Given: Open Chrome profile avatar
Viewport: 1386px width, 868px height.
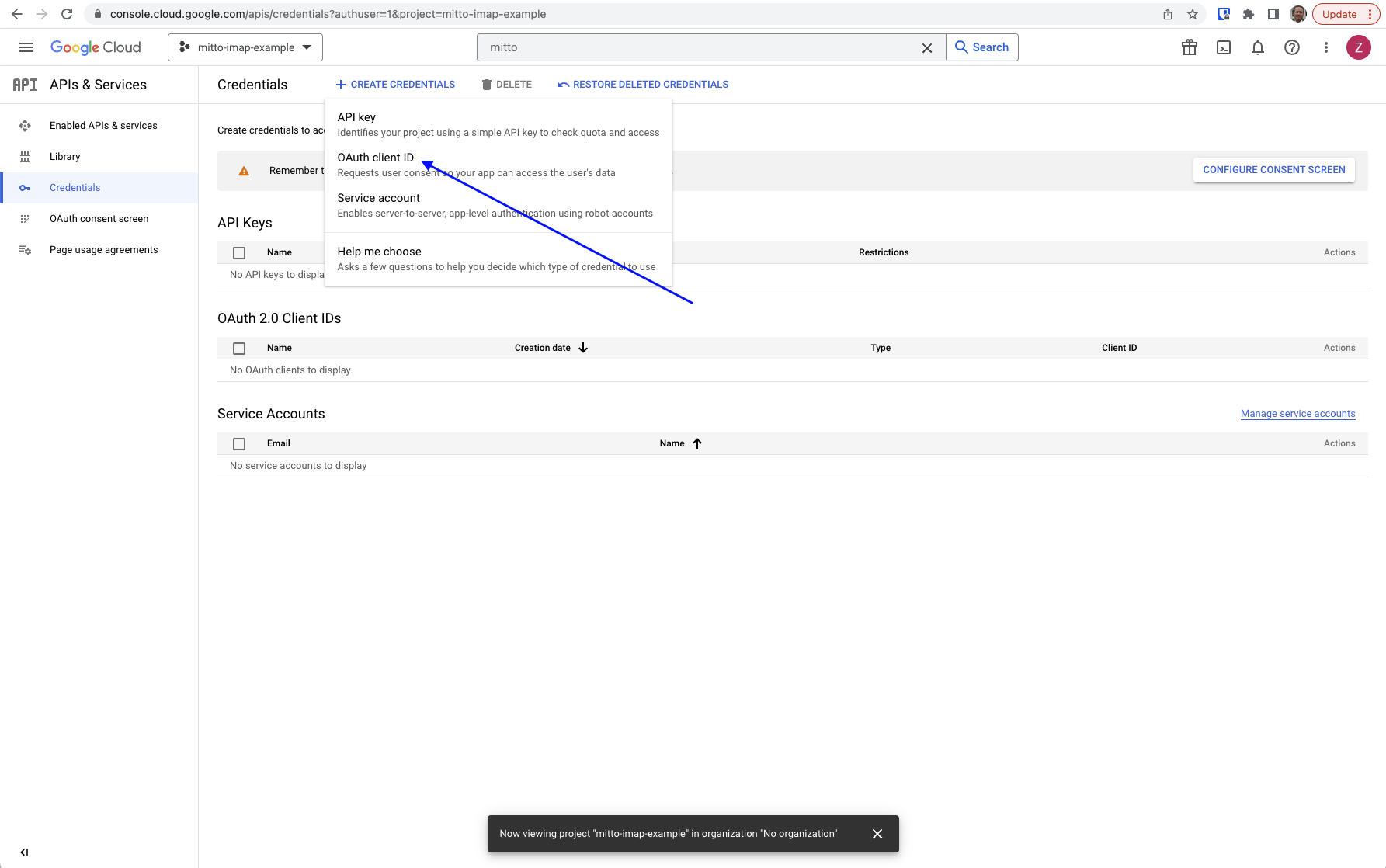Looking at the screenshot, I should click(x=1298, y=14).
